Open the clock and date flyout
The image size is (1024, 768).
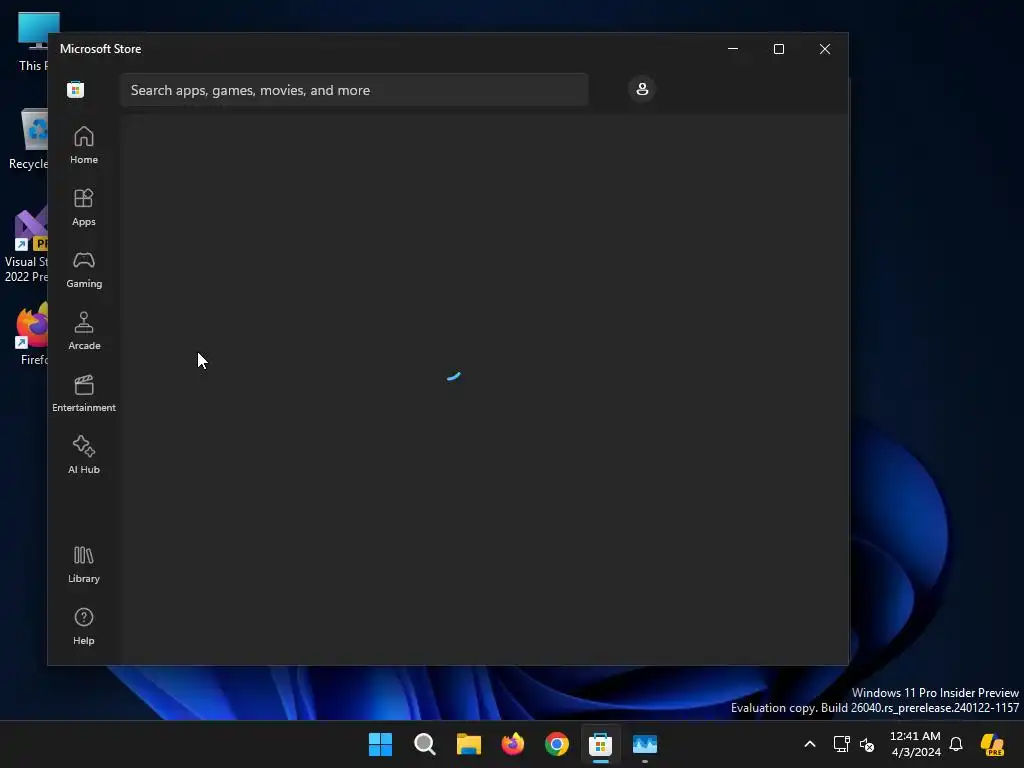pyautogui.click(x=915, y=744)
